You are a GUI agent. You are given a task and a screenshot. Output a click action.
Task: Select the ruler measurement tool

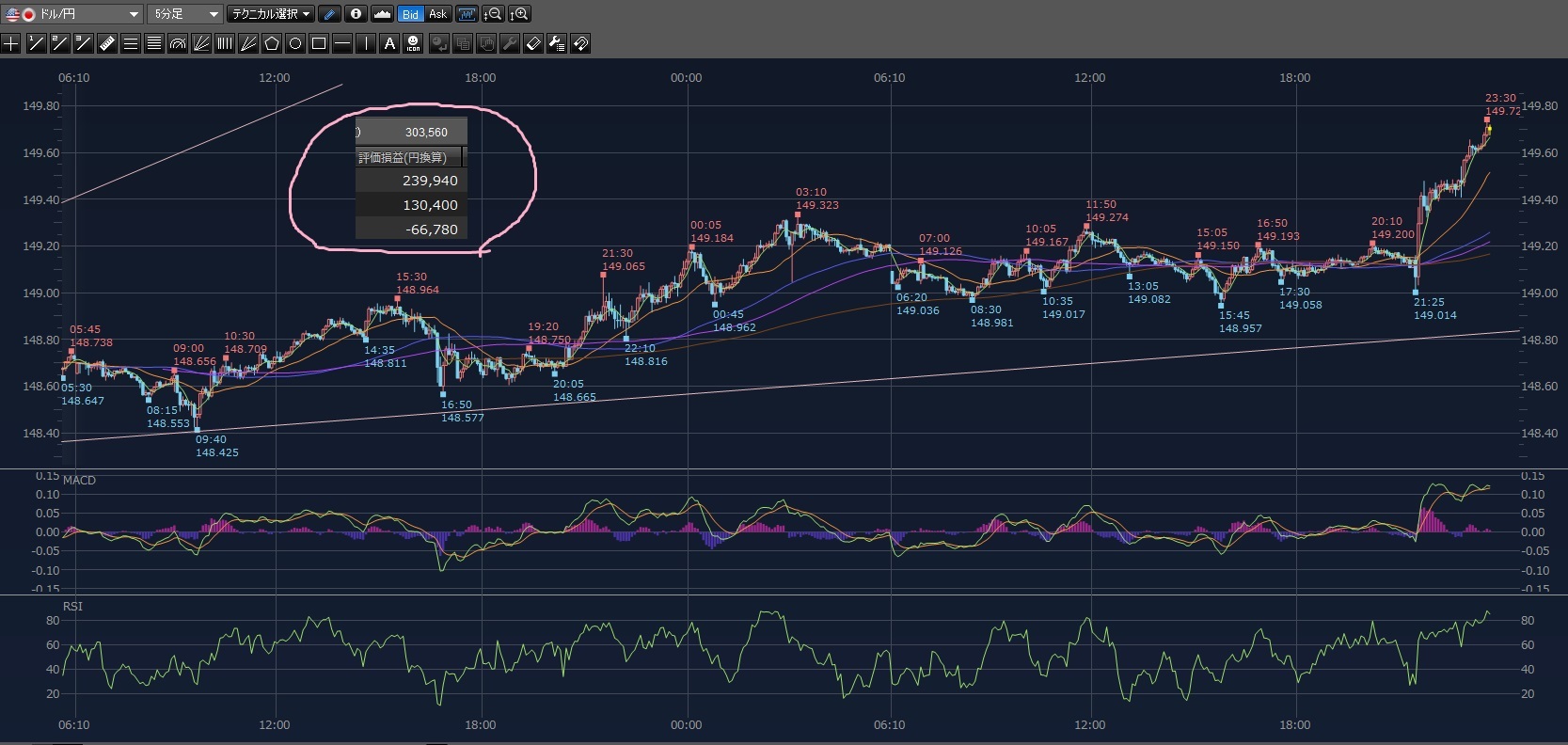click(106, 43)
